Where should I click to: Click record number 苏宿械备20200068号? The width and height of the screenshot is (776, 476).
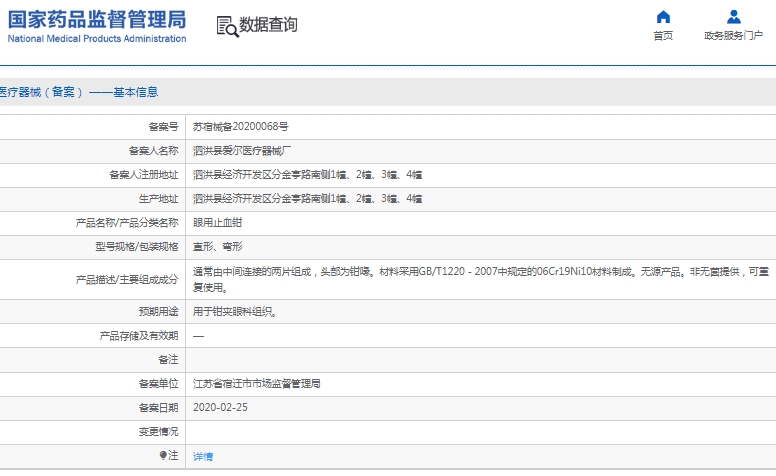pos(241,127)
